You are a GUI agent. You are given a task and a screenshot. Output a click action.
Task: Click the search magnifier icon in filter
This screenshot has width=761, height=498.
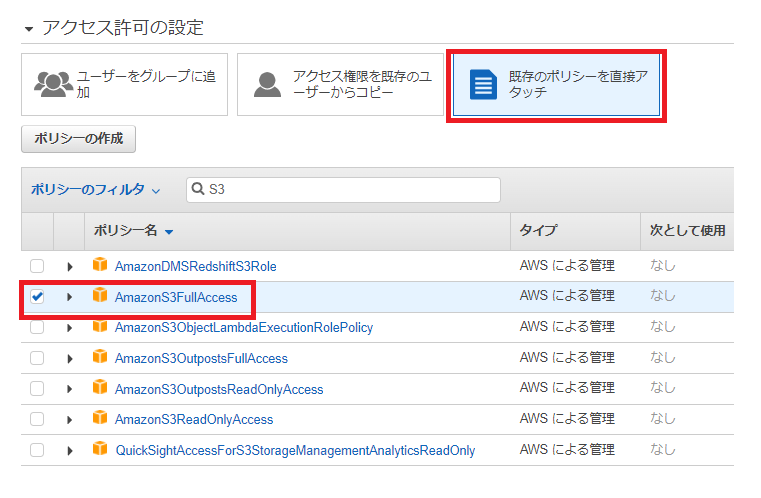[198, 190]
